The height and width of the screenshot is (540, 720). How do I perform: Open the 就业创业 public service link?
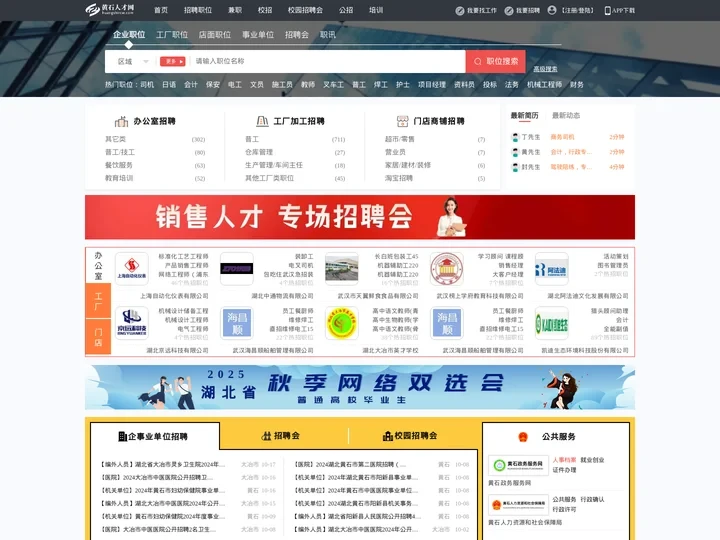click(592, 460)
